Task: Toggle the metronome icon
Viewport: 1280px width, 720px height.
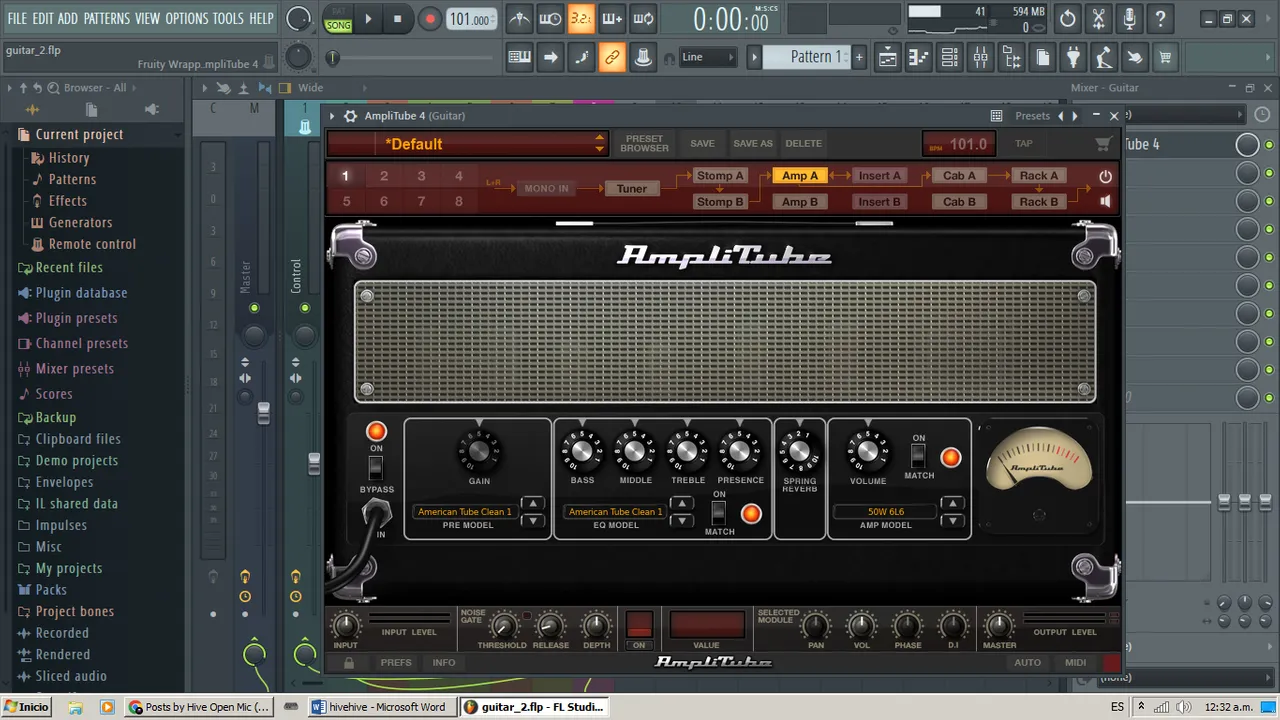Action: tap(519, 19)
